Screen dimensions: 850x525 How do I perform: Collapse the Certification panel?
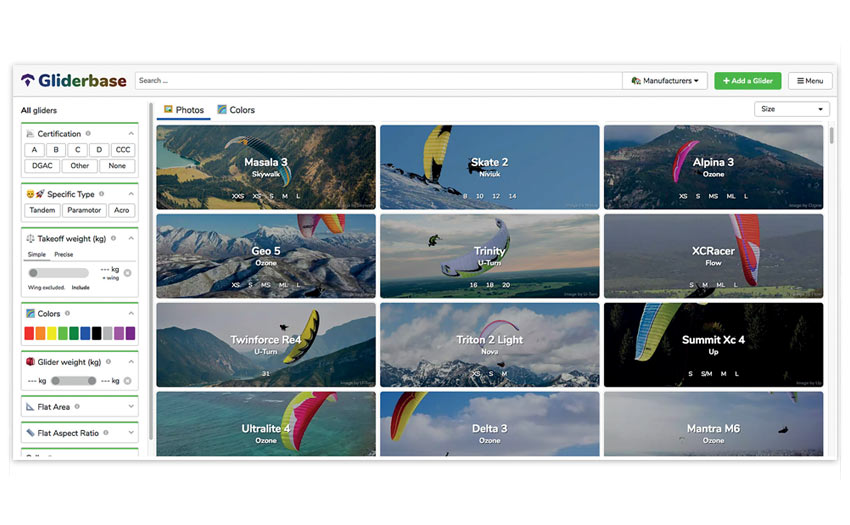click(x=131, y=133)
